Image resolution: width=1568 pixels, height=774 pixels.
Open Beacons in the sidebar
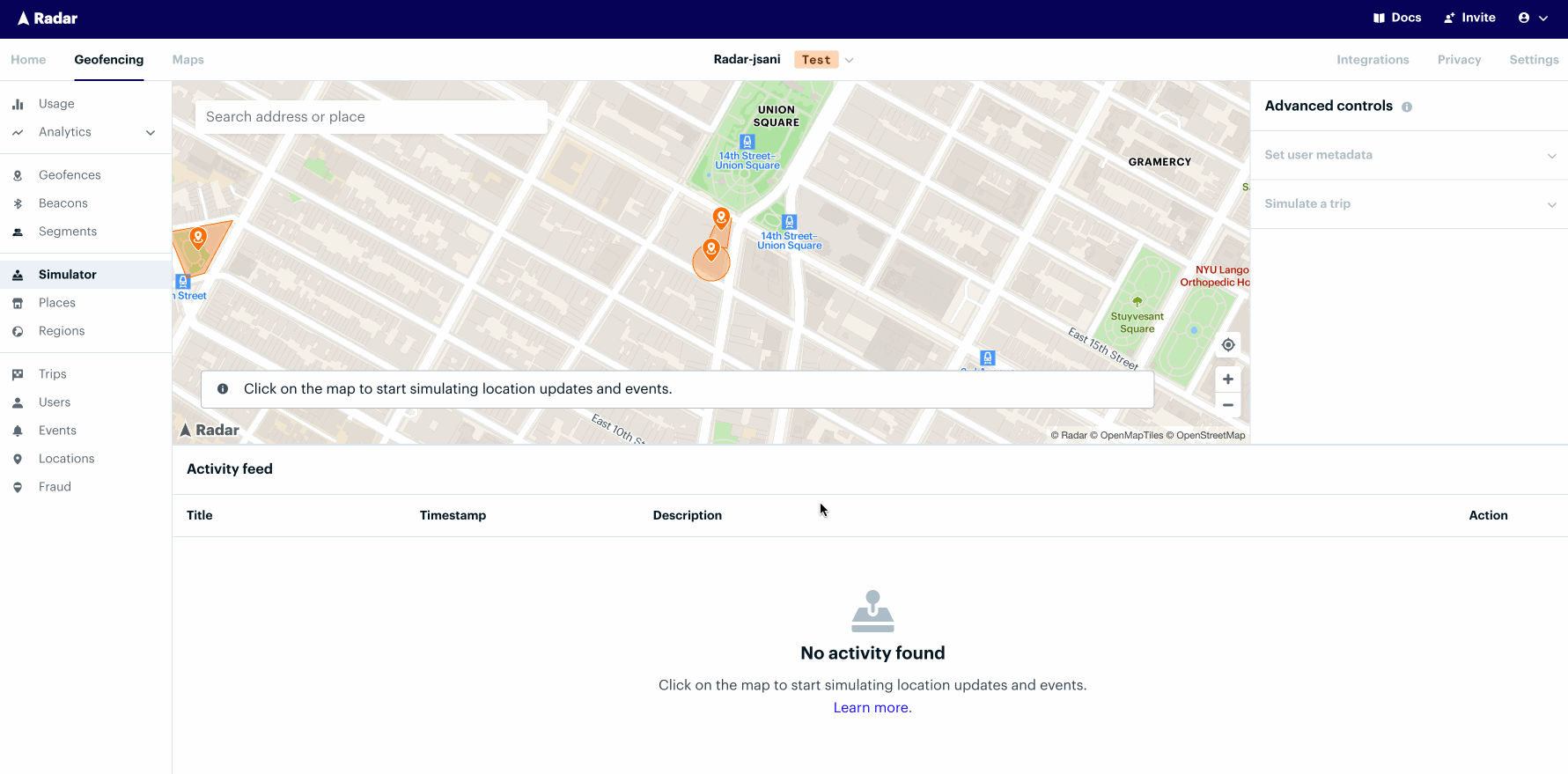point(63,203)
